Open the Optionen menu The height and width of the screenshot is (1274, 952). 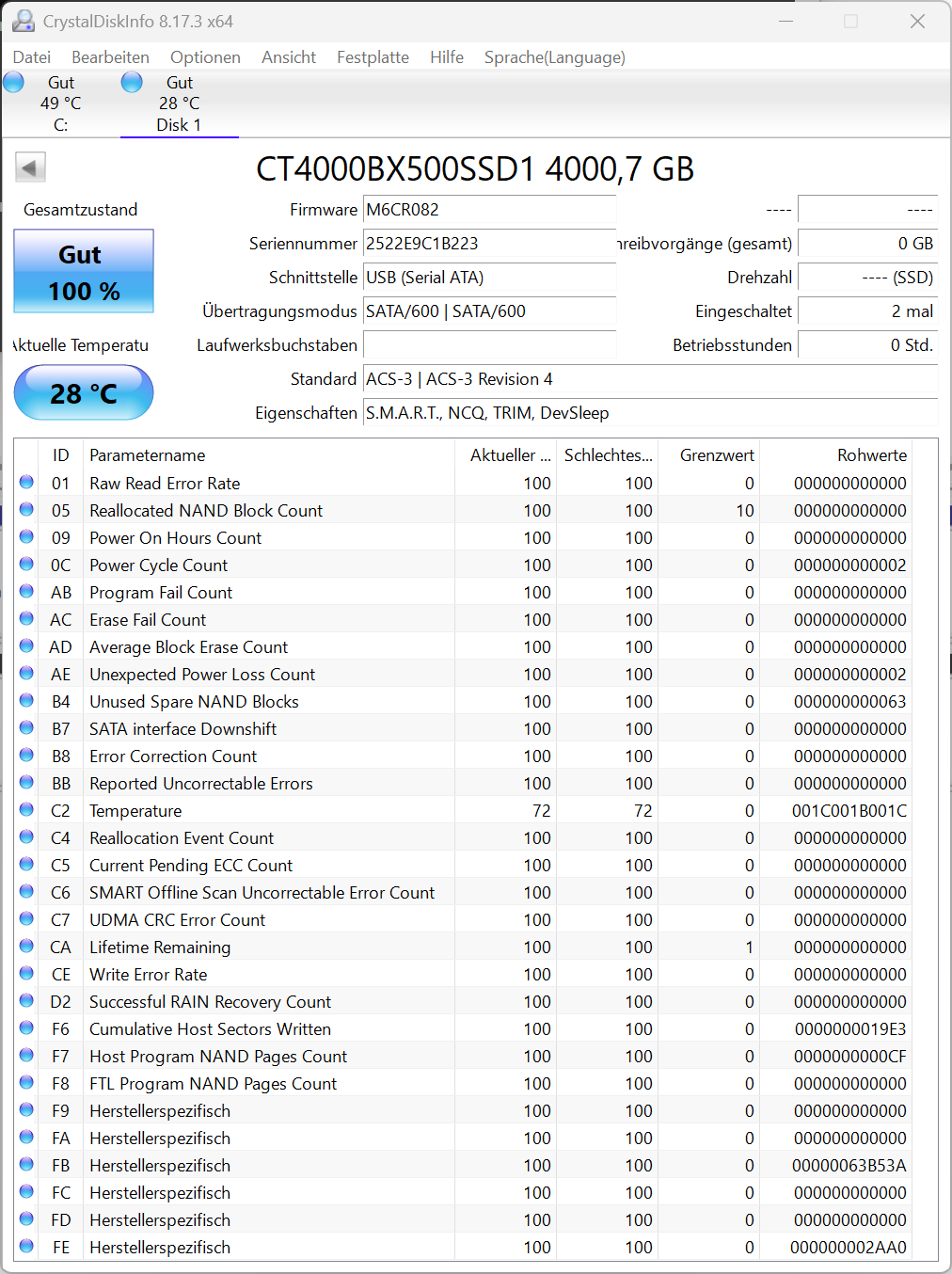pos(205,57)
